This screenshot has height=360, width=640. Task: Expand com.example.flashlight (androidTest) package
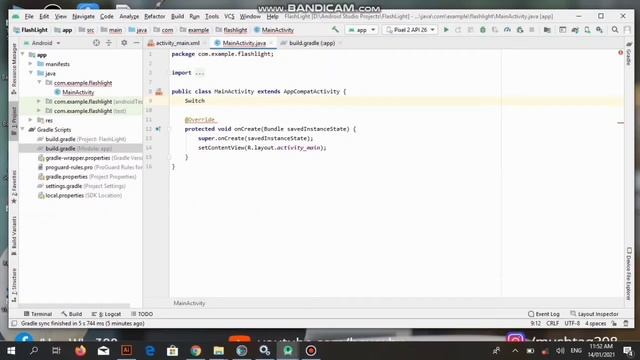coord(39,101)
